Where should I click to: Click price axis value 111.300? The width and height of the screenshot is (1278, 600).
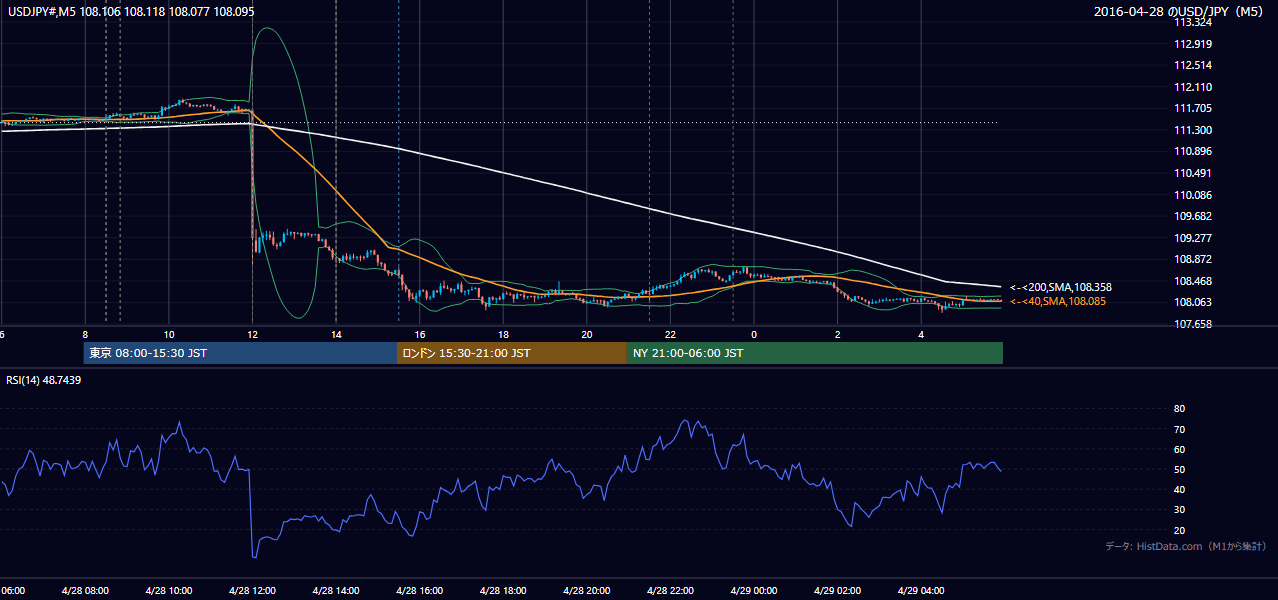click(x=1193, y=130)
